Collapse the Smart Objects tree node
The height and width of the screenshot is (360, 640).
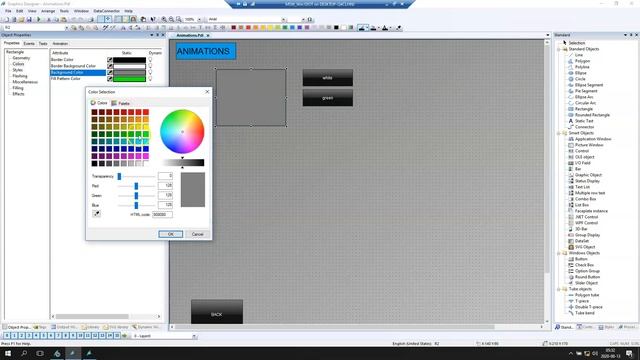(559, 133)
